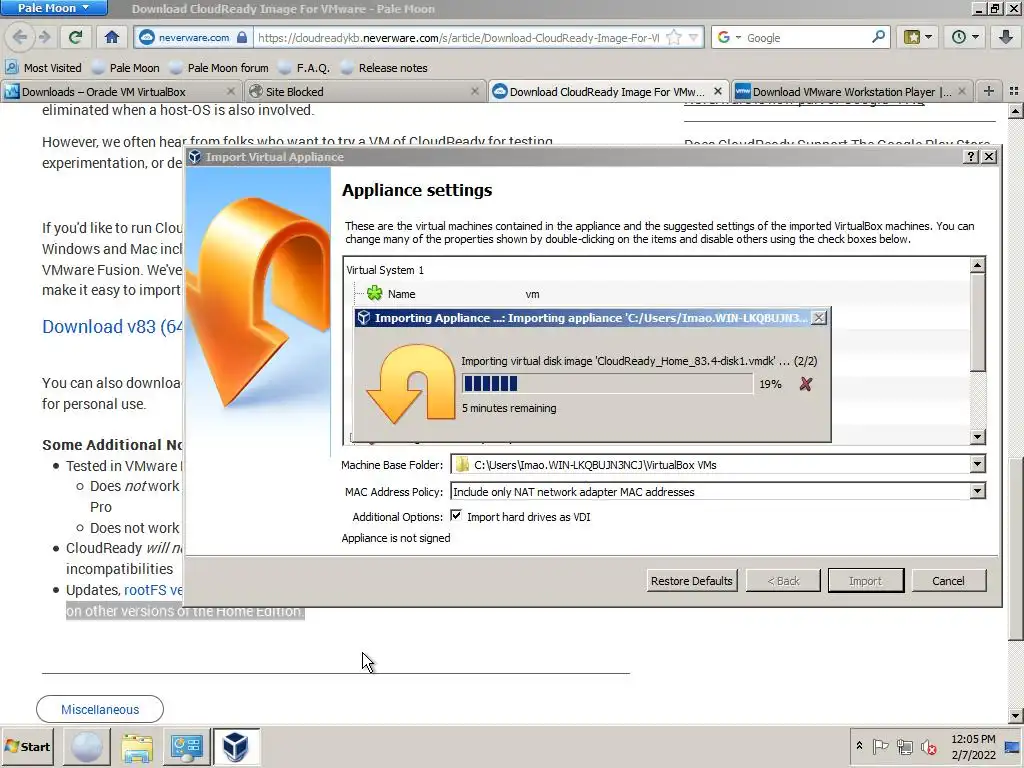Open the history clock button
1024x768 pixels.
click(x=965, y=37)
